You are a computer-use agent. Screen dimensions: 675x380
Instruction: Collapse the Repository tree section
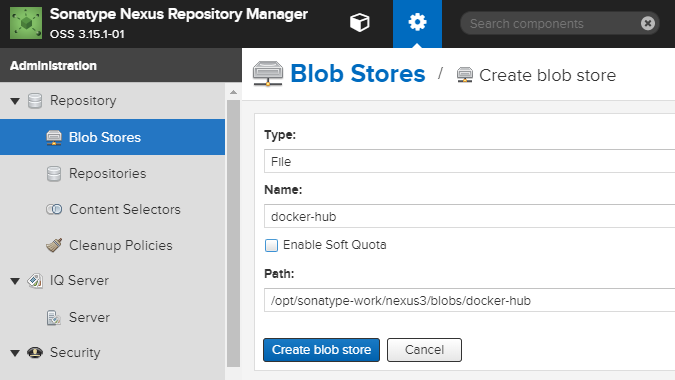point(15,101)
